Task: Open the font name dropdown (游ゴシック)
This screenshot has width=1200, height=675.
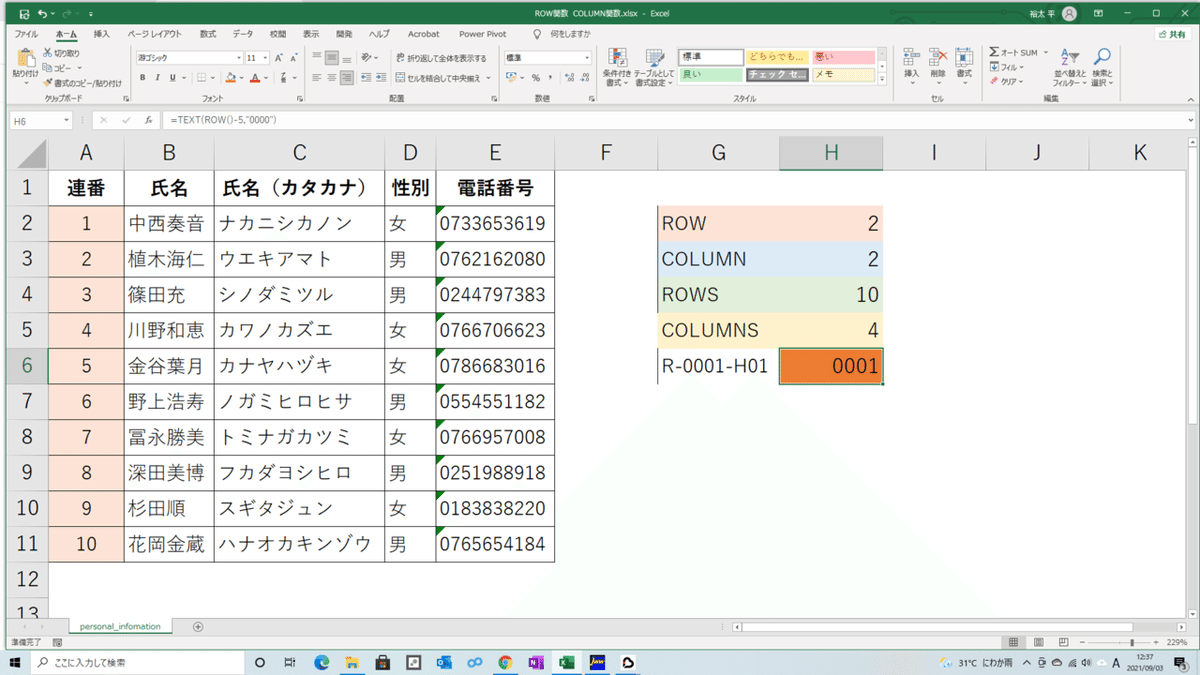Action: coord(237,58)
